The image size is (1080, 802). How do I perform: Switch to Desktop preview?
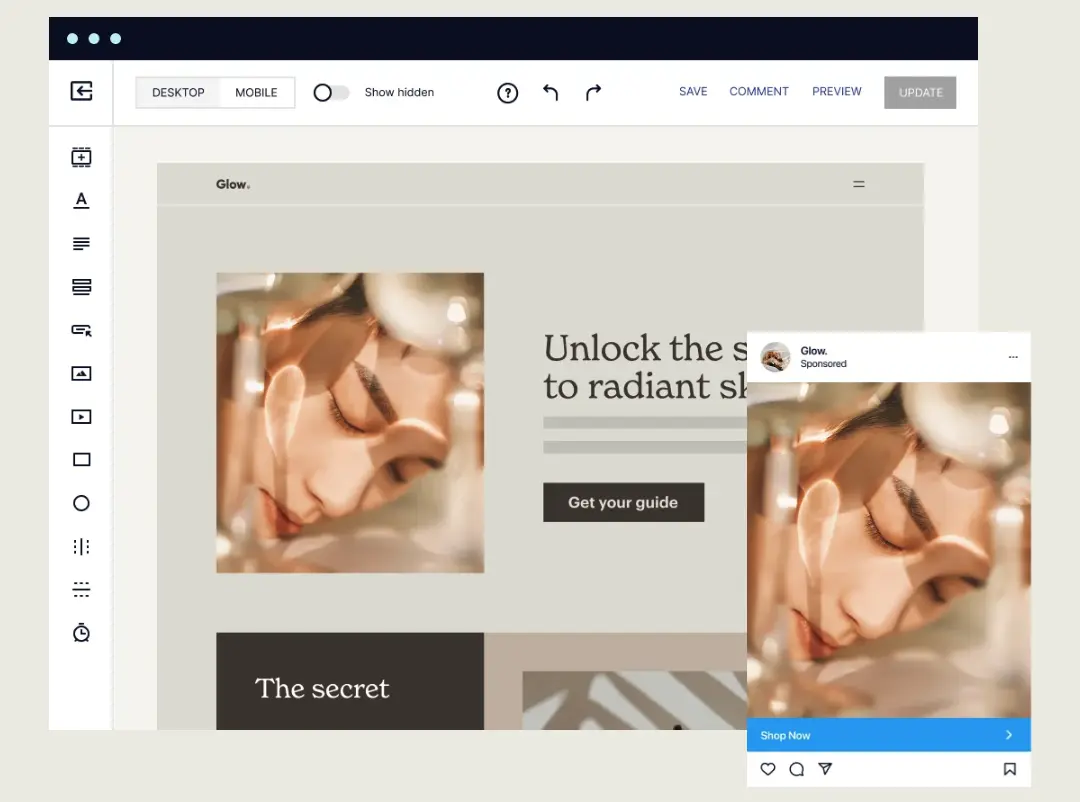tap(177, 92)
